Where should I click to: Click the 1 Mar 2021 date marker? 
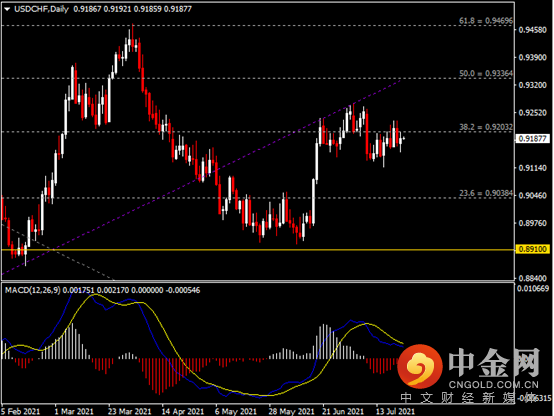pyautogui.click(x=74, y=412)
